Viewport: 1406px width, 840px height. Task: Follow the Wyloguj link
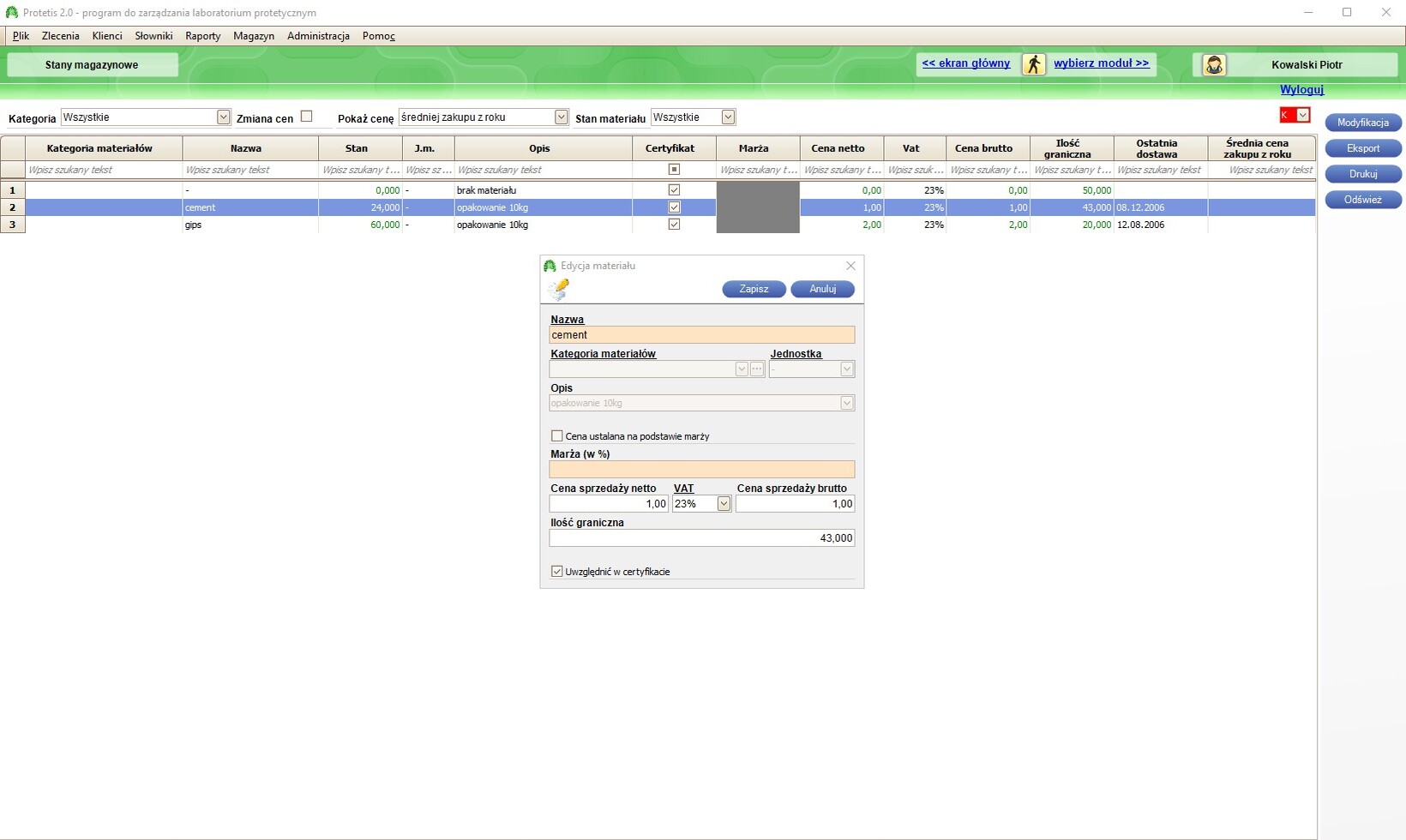1301,90
